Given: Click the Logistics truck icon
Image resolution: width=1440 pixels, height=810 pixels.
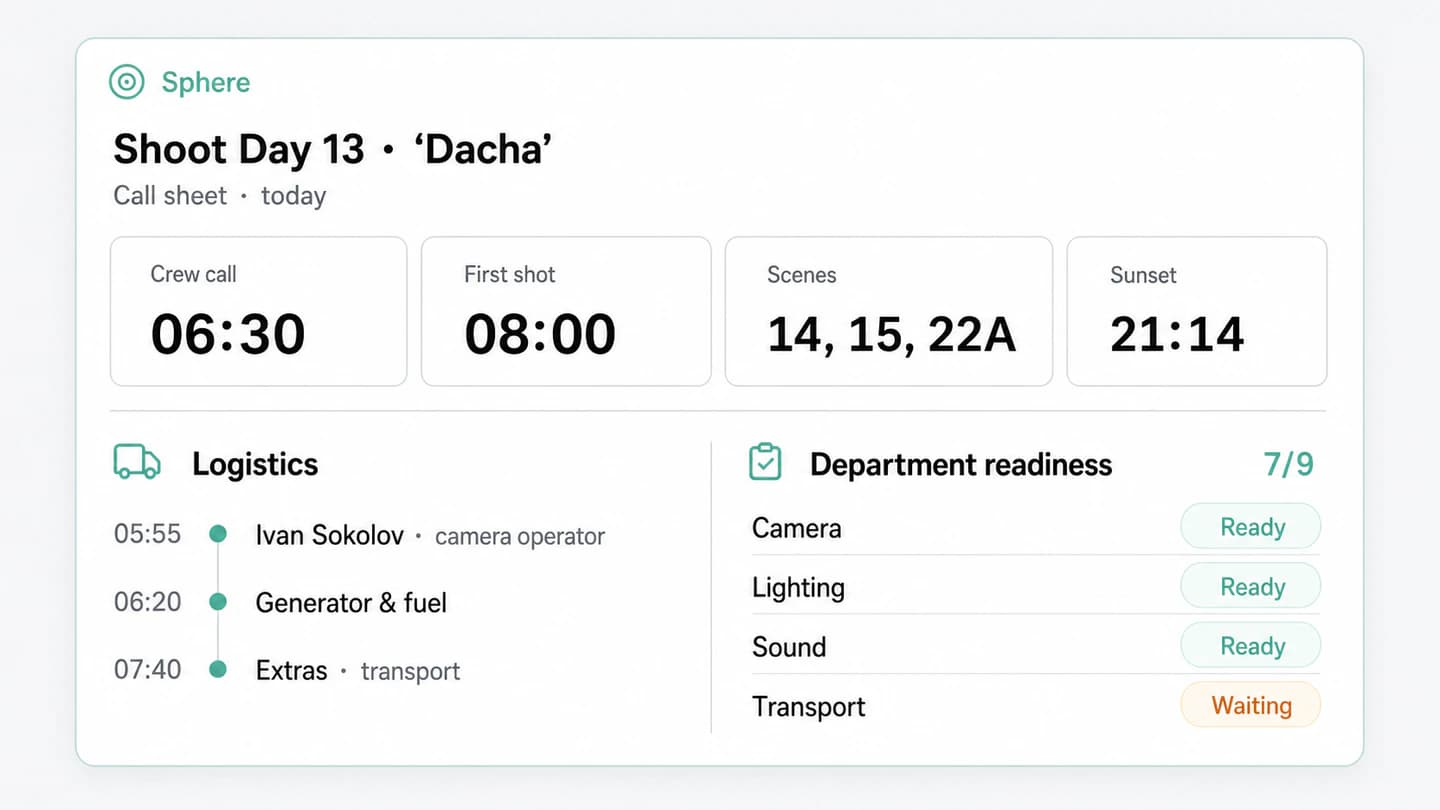Looking at the screenshot, I should [137, 463].
